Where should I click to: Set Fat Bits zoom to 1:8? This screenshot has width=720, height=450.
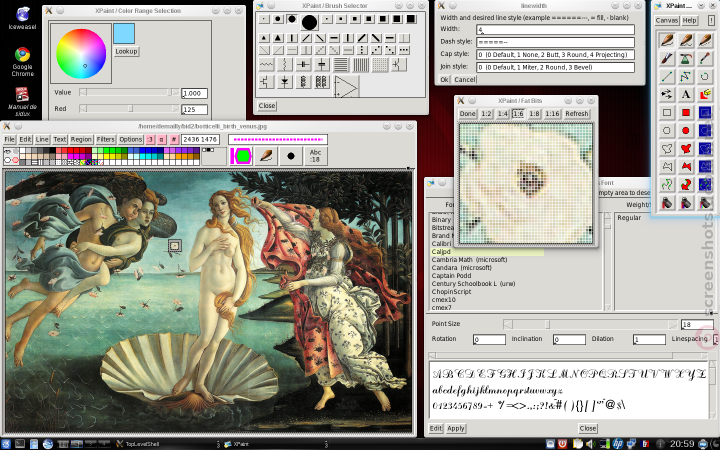click(x=534, y=113)
